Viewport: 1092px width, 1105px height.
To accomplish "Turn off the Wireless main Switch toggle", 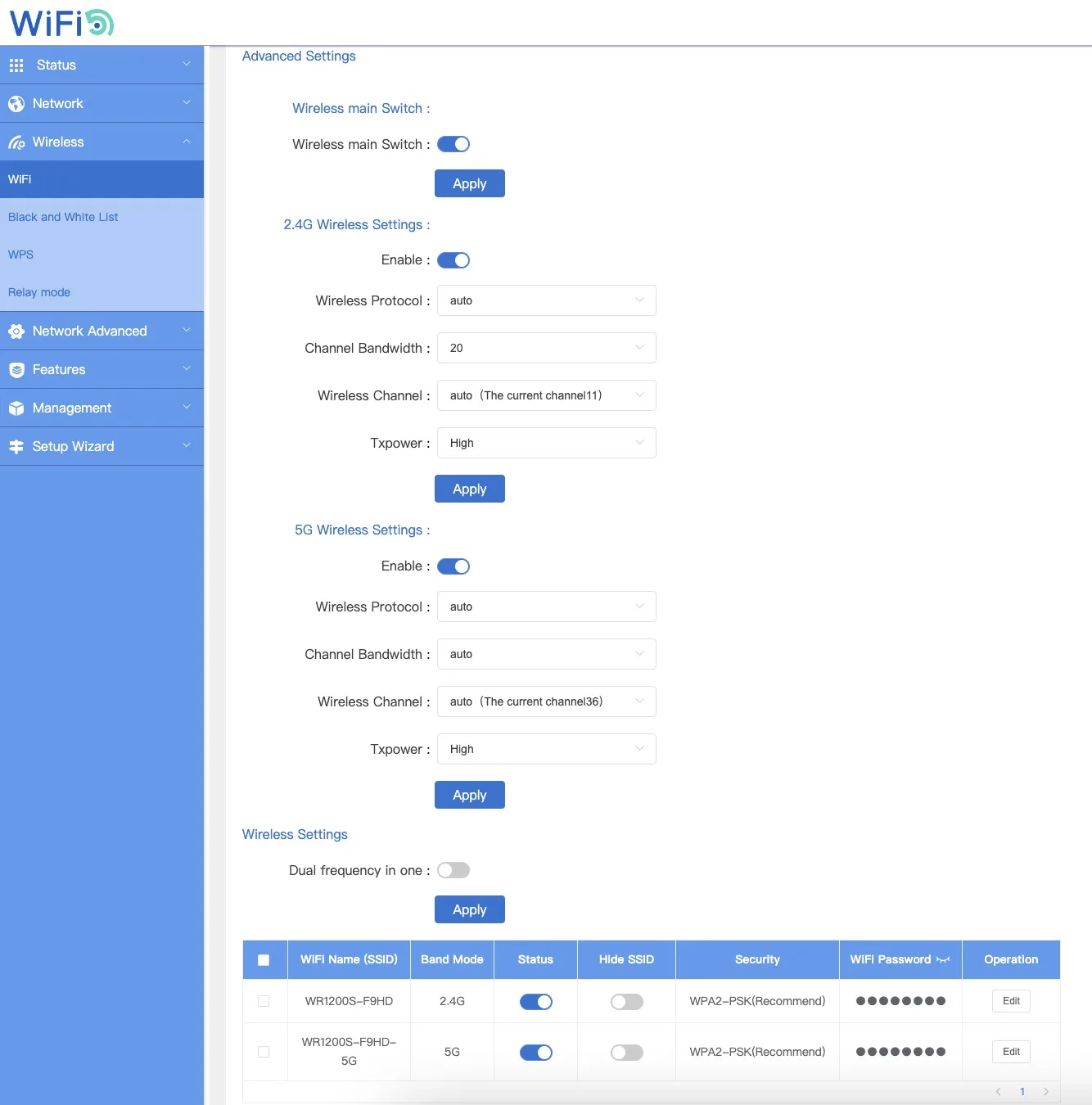I will [453, 144].
